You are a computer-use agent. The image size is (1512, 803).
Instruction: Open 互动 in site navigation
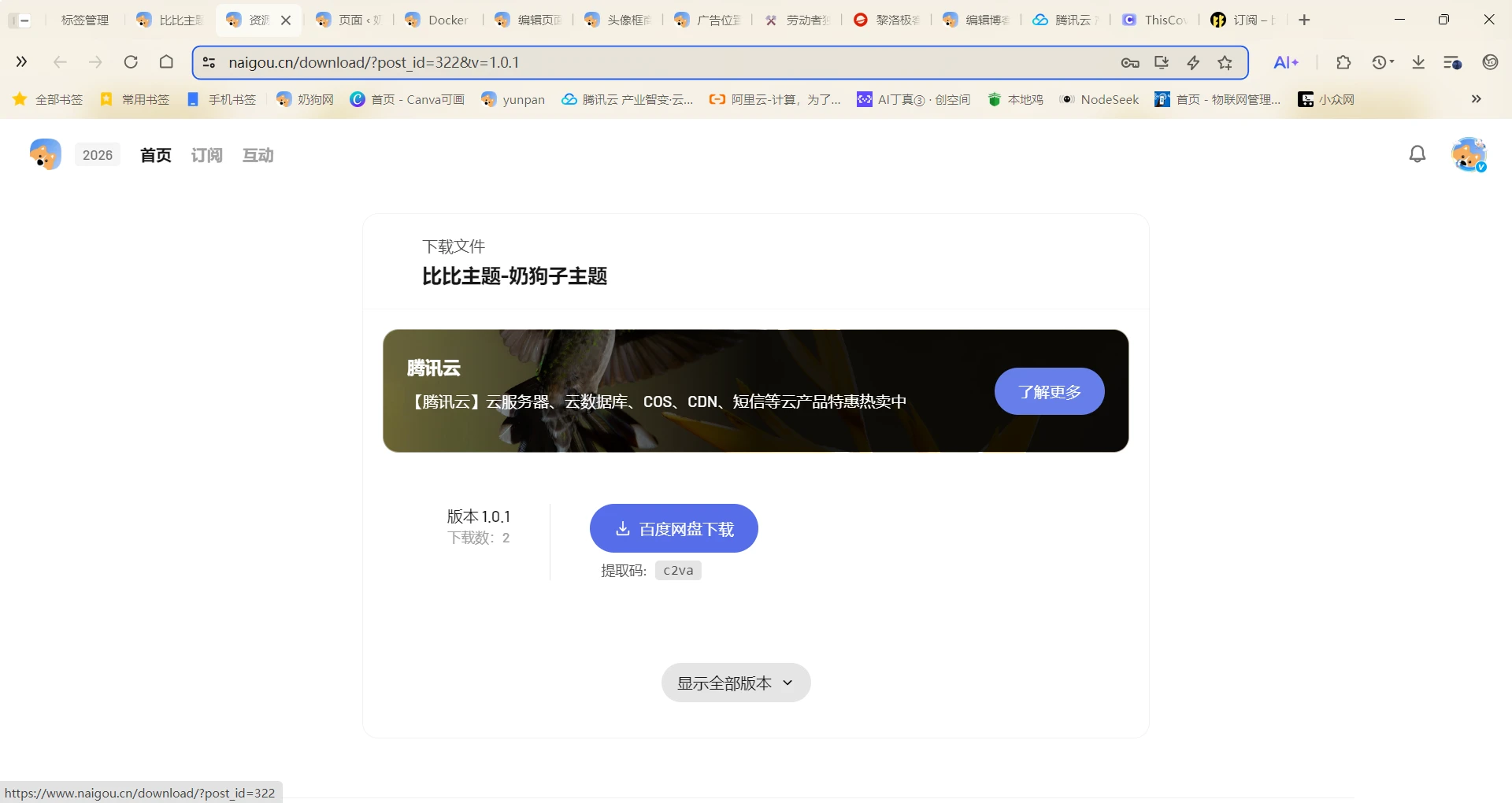(258, 155)
